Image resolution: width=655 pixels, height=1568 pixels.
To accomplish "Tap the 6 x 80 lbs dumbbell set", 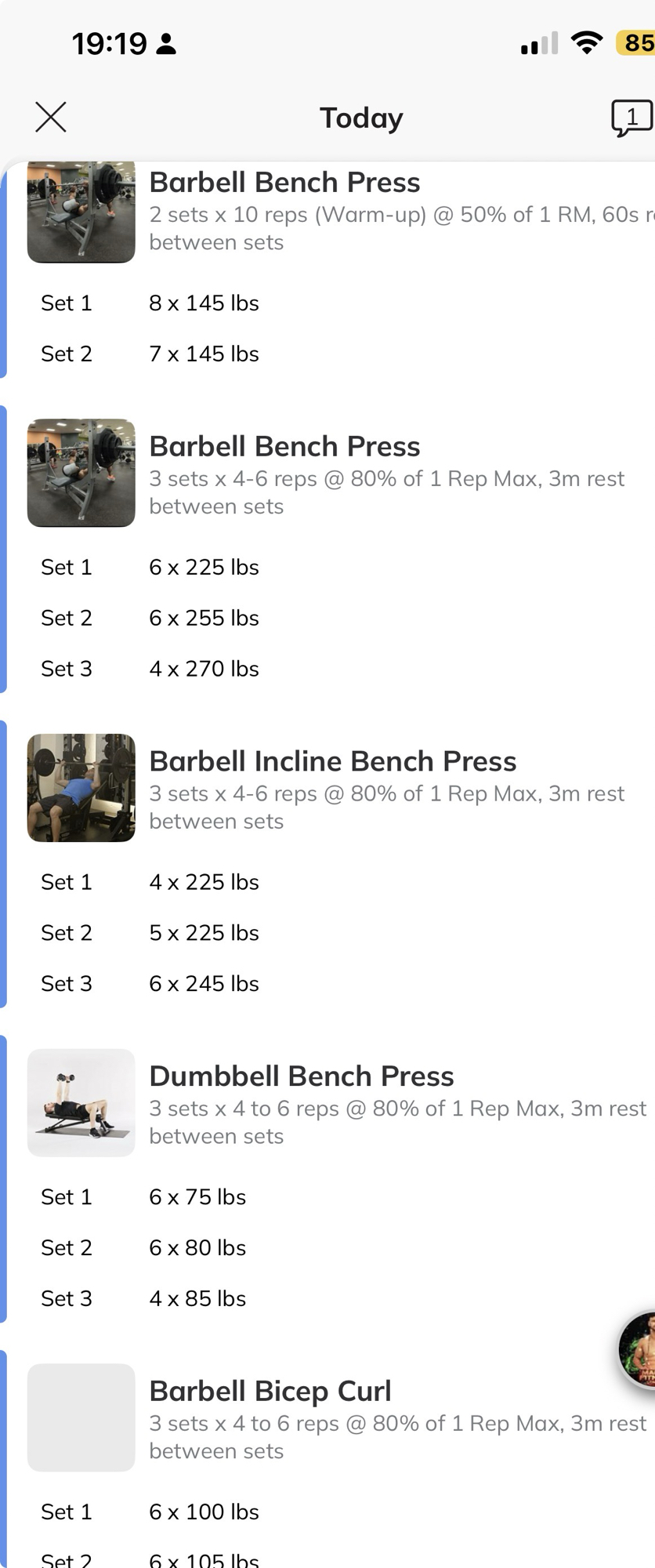I will (x=197, y=1248).
